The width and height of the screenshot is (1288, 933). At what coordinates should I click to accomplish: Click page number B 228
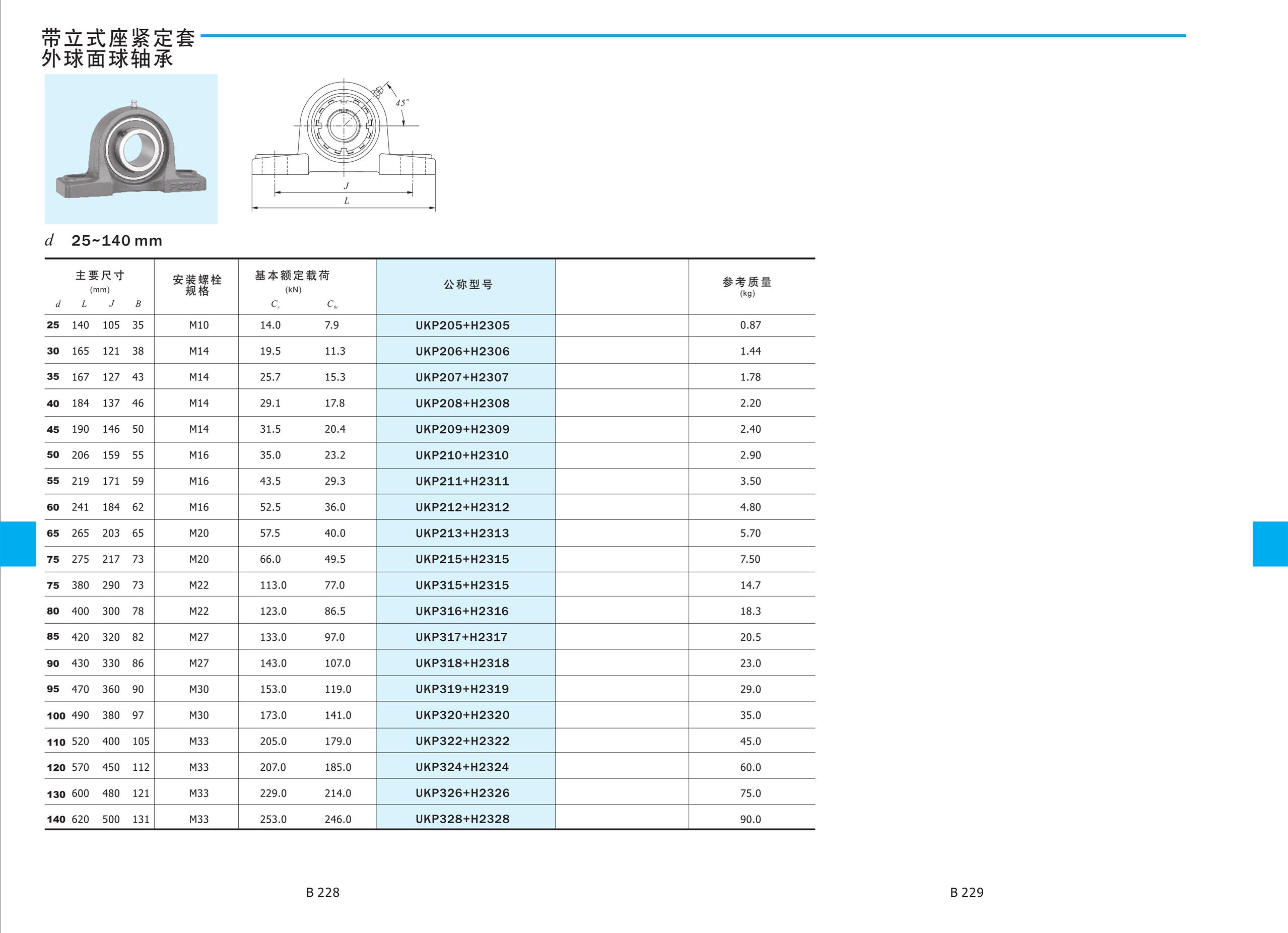coord(322,893)
